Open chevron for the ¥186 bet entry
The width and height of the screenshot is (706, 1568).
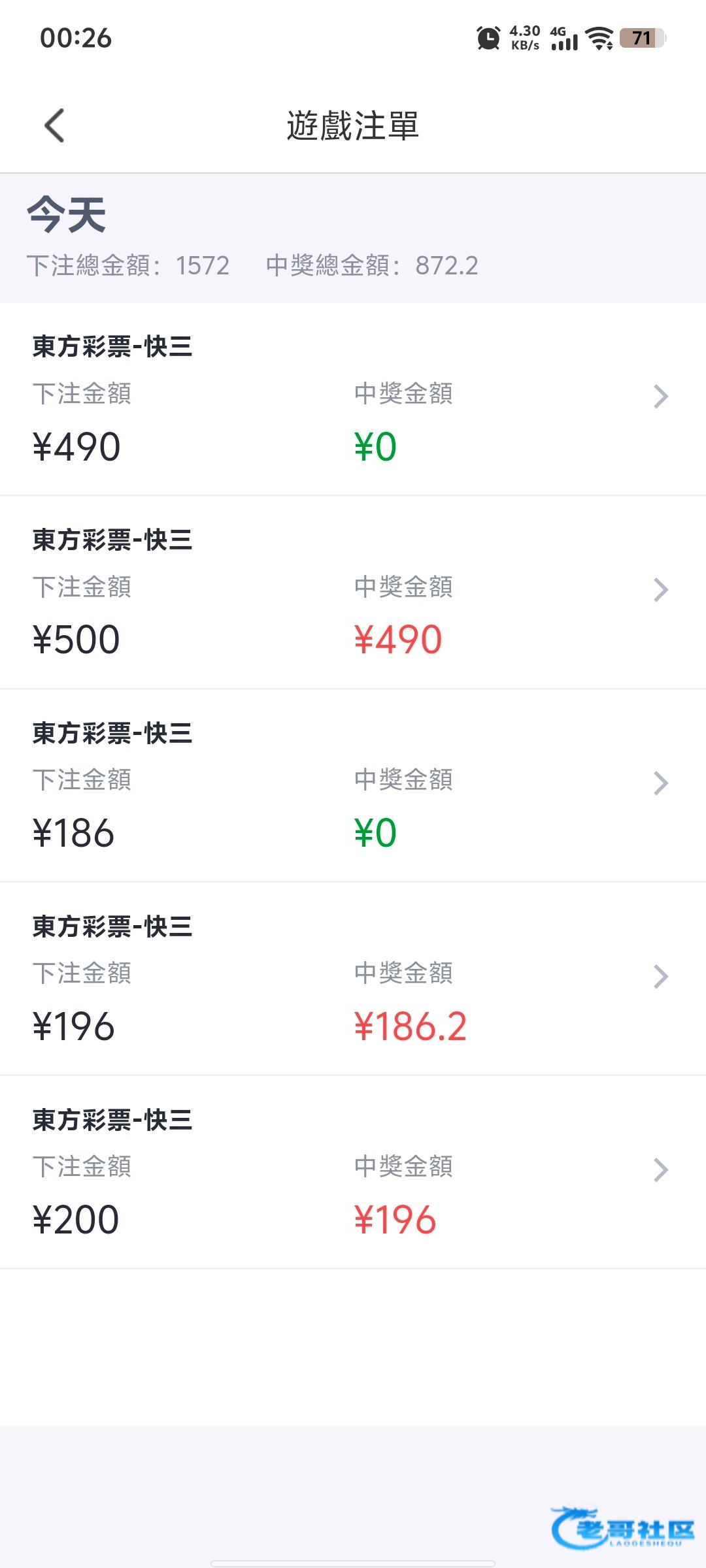661,783
